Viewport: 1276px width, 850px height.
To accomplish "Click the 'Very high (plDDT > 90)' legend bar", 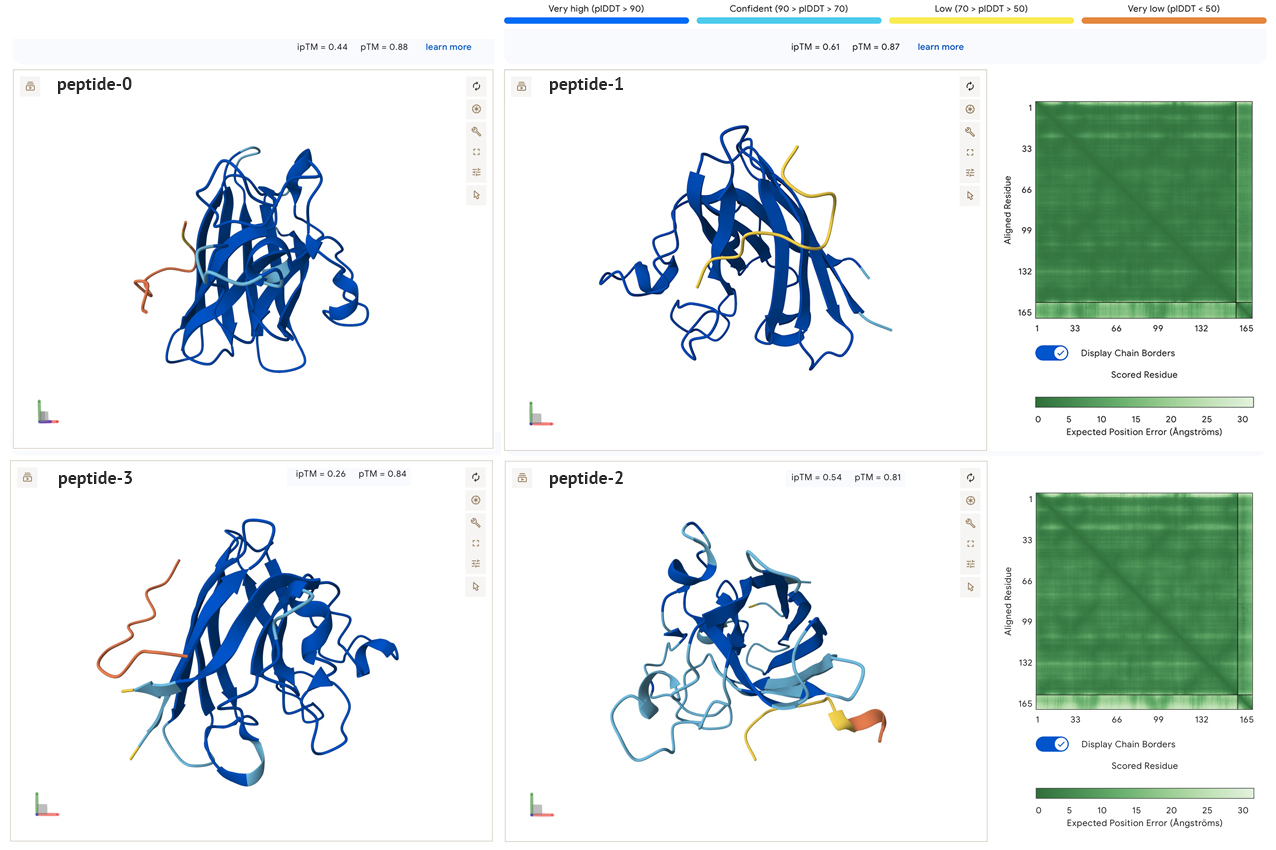I will click(x=597, y=20).
